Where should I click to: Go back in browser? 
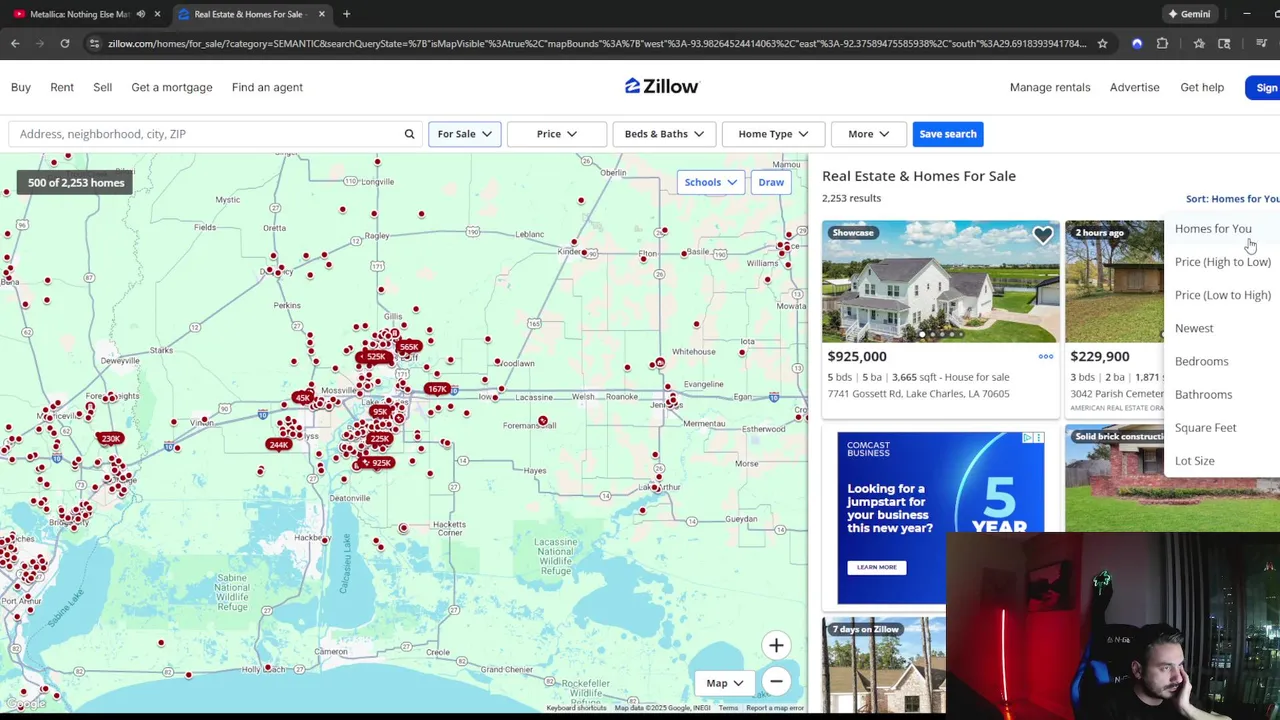15,43
